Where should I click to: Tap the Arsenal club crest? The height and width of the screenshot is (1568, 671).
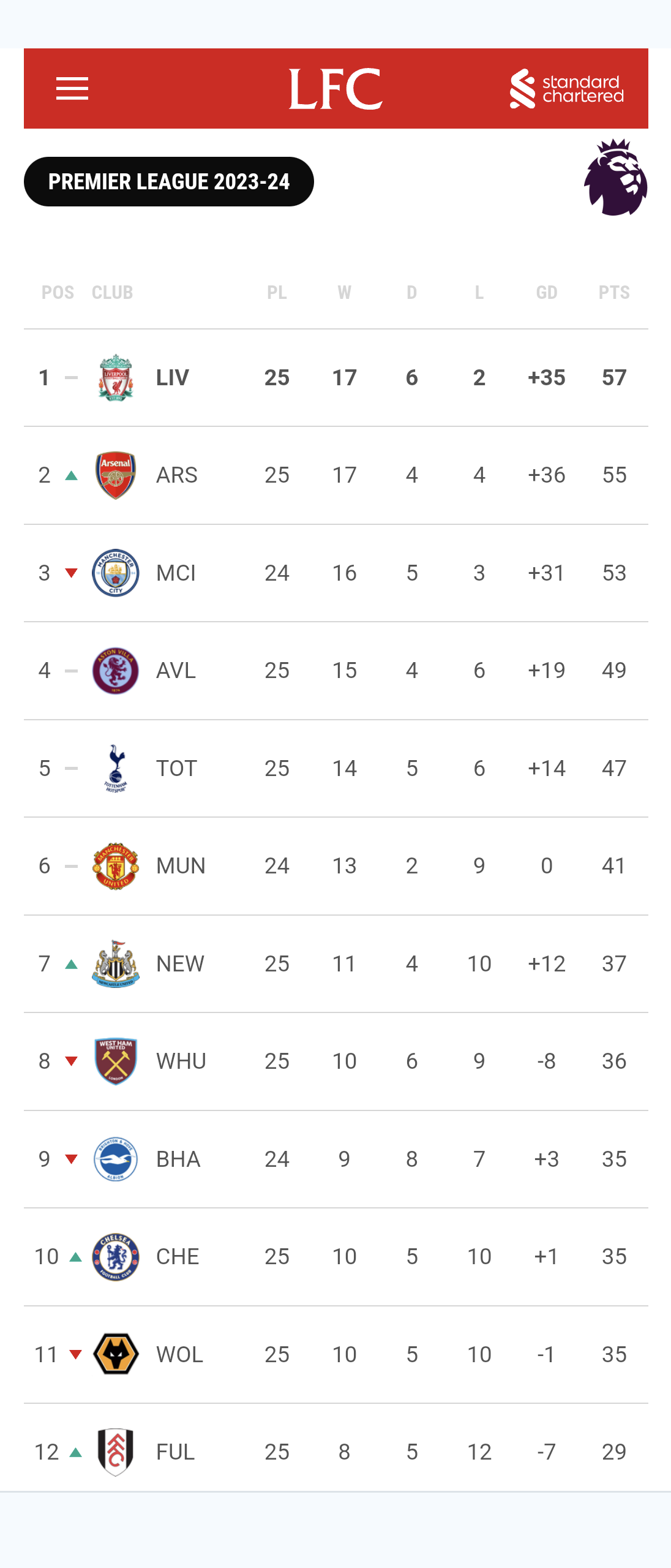tap(116, 475)
